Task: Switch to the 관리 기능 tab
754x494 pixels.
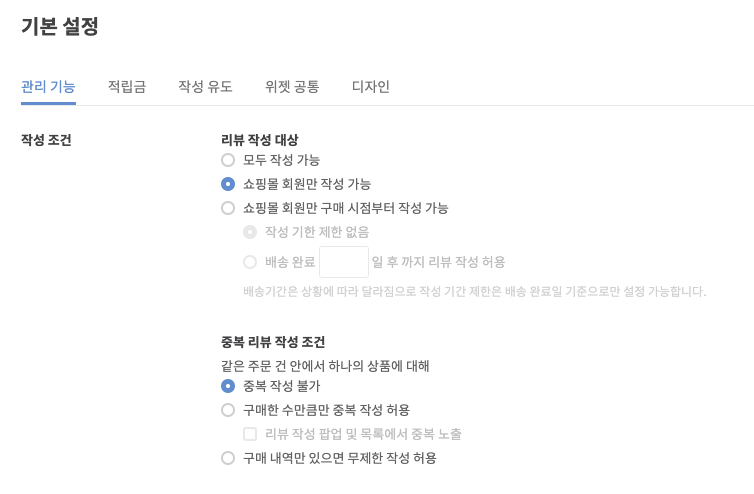Action: (48, 87)
